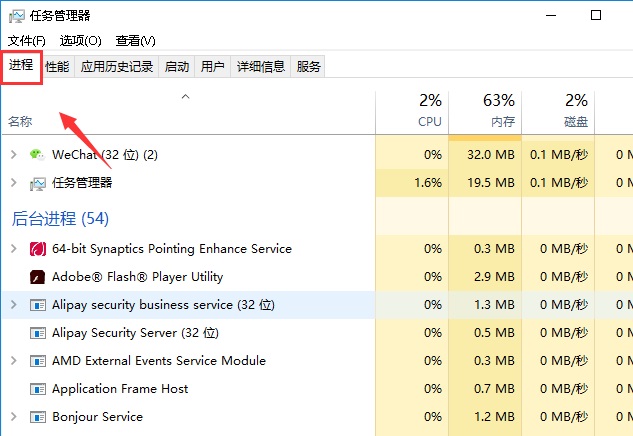Click the Adobe Flash Player Utility icon
The image size is (633, 436).
tap(38, 277)
